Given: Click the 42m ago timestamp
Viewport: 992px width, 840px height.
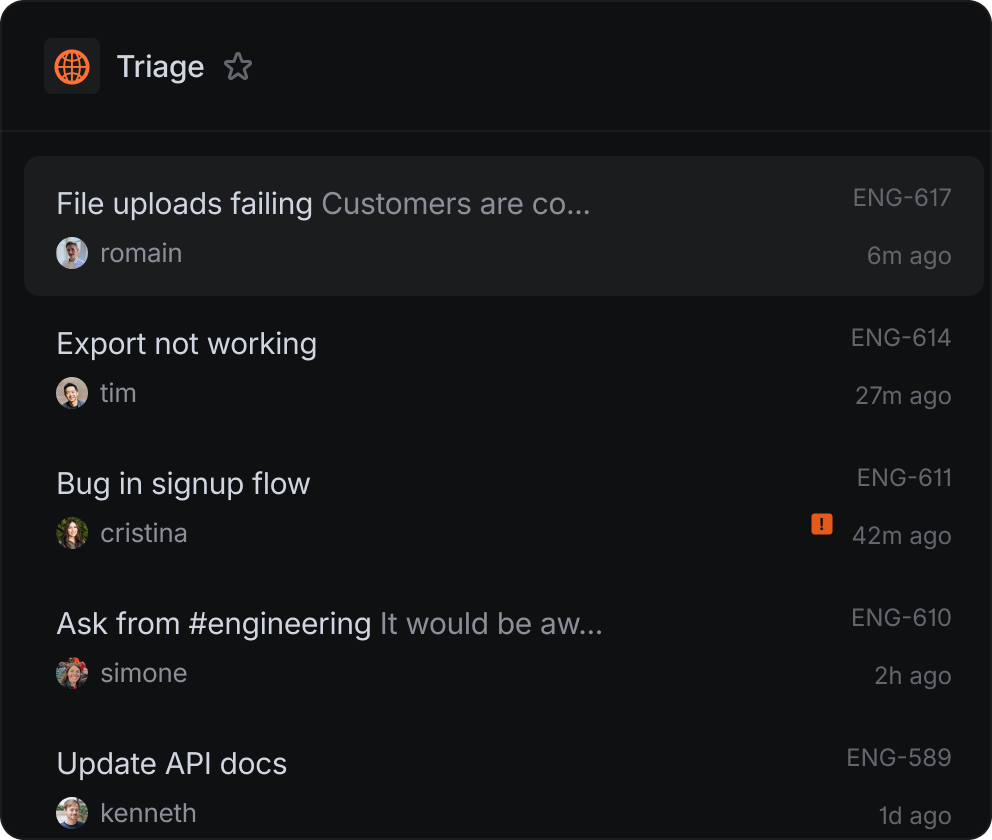Looking at the screenshot, I should (x=901, y=536).
